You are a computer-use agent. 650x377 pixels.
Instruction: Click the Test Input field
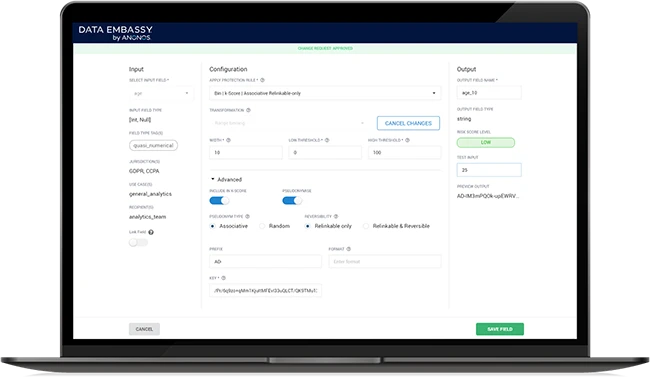pyautogui.click(x=489, y=170)
